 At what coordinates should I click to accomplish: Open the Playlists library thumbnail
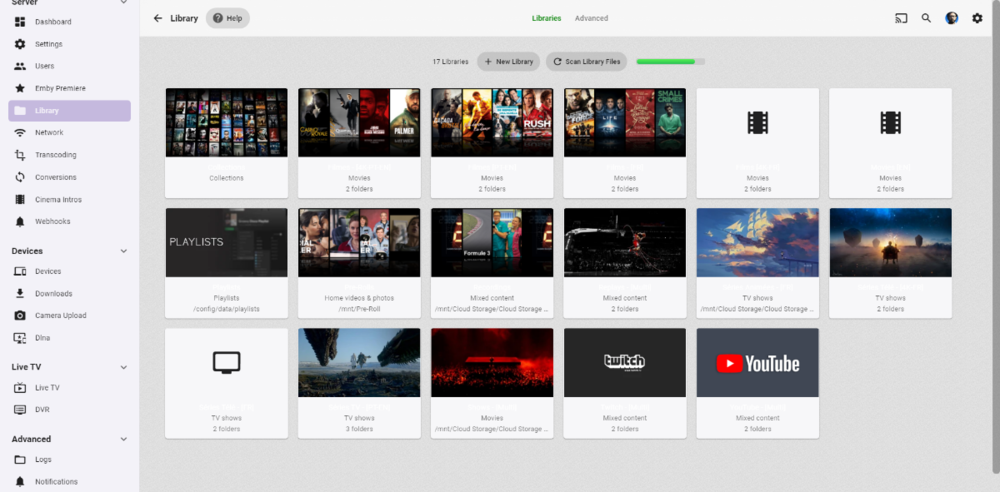coord(226,242)
